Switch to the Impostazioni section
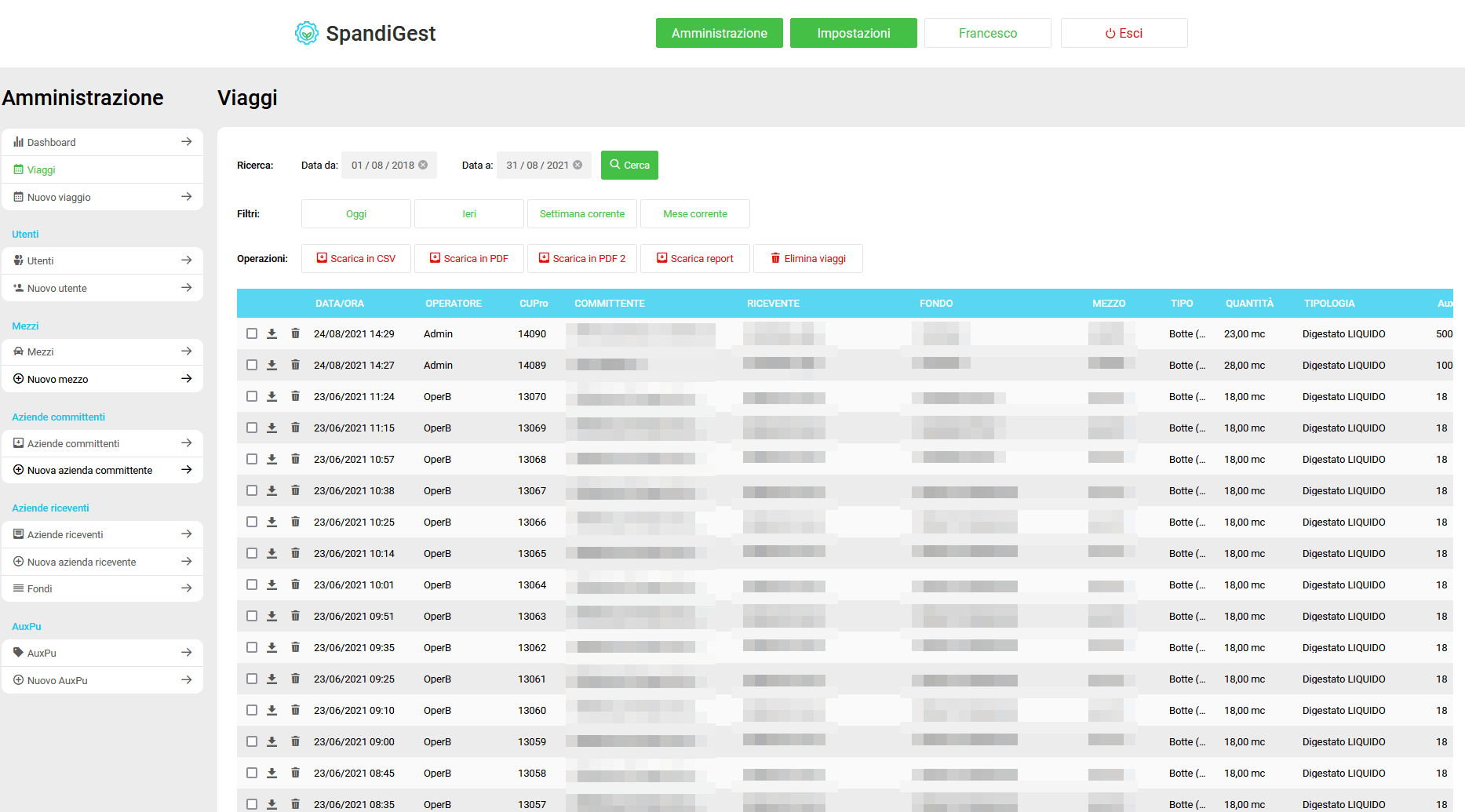This screenshot has width=1465, height=812. coord(853,33)
